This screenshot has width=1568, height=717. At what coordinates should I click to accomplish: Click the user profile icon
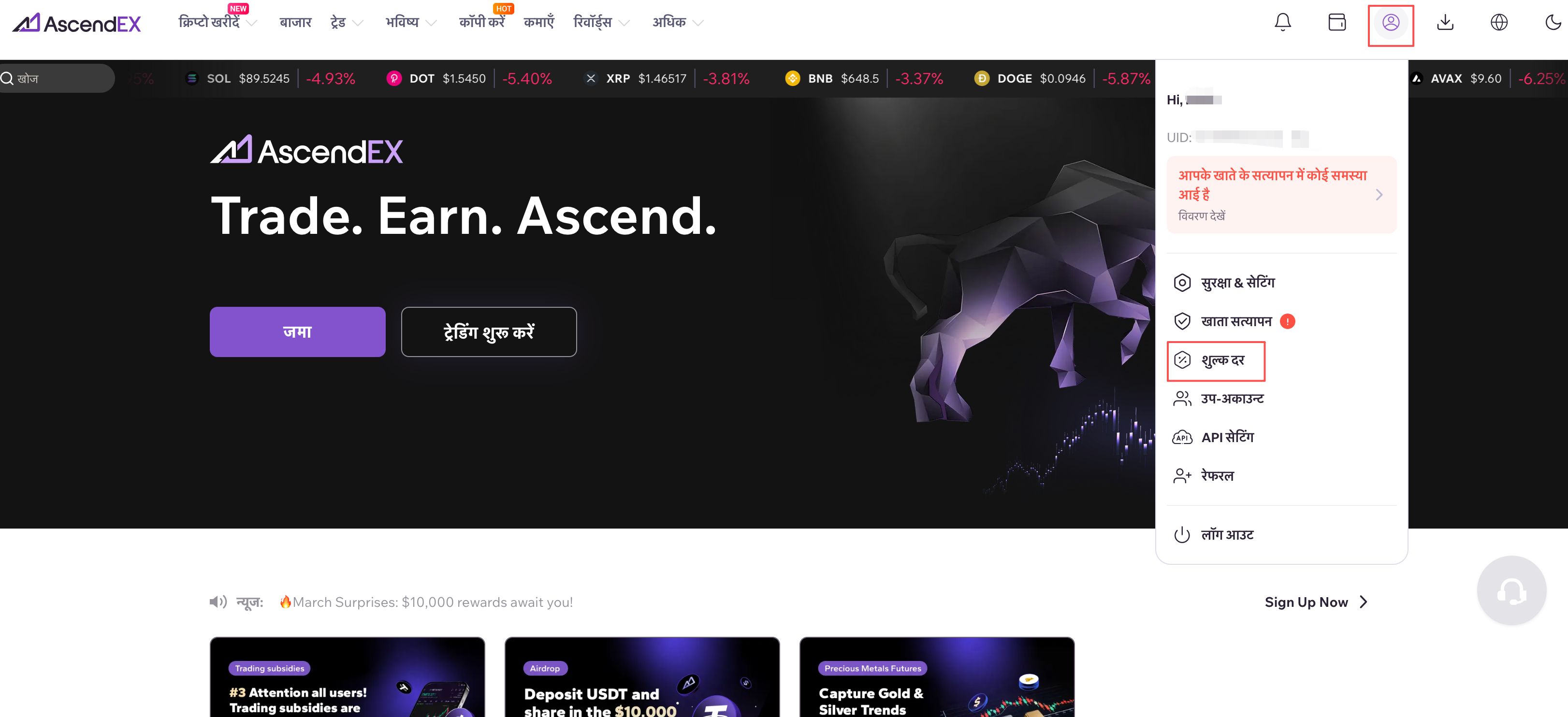1390,23
